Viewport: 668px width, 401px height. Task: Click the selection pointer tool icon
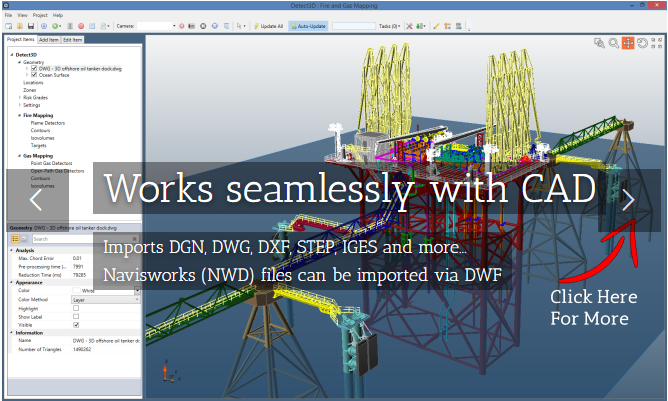239,26
